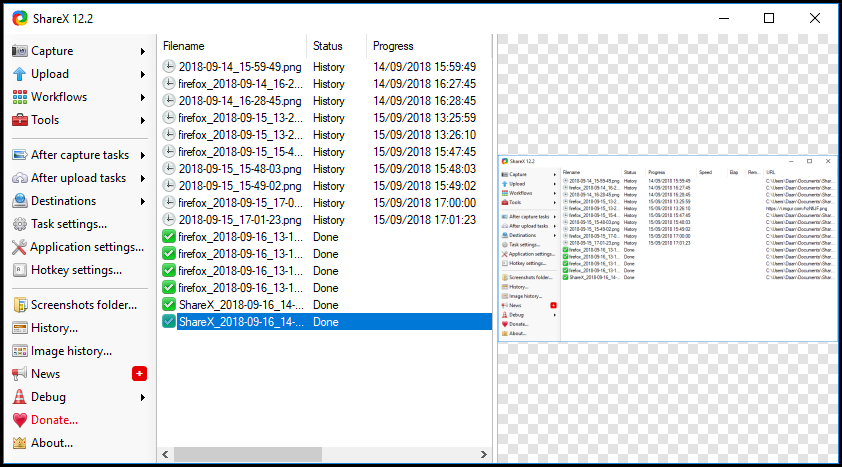Click the After upload tasks cloud icon

(x=19, y=178)
